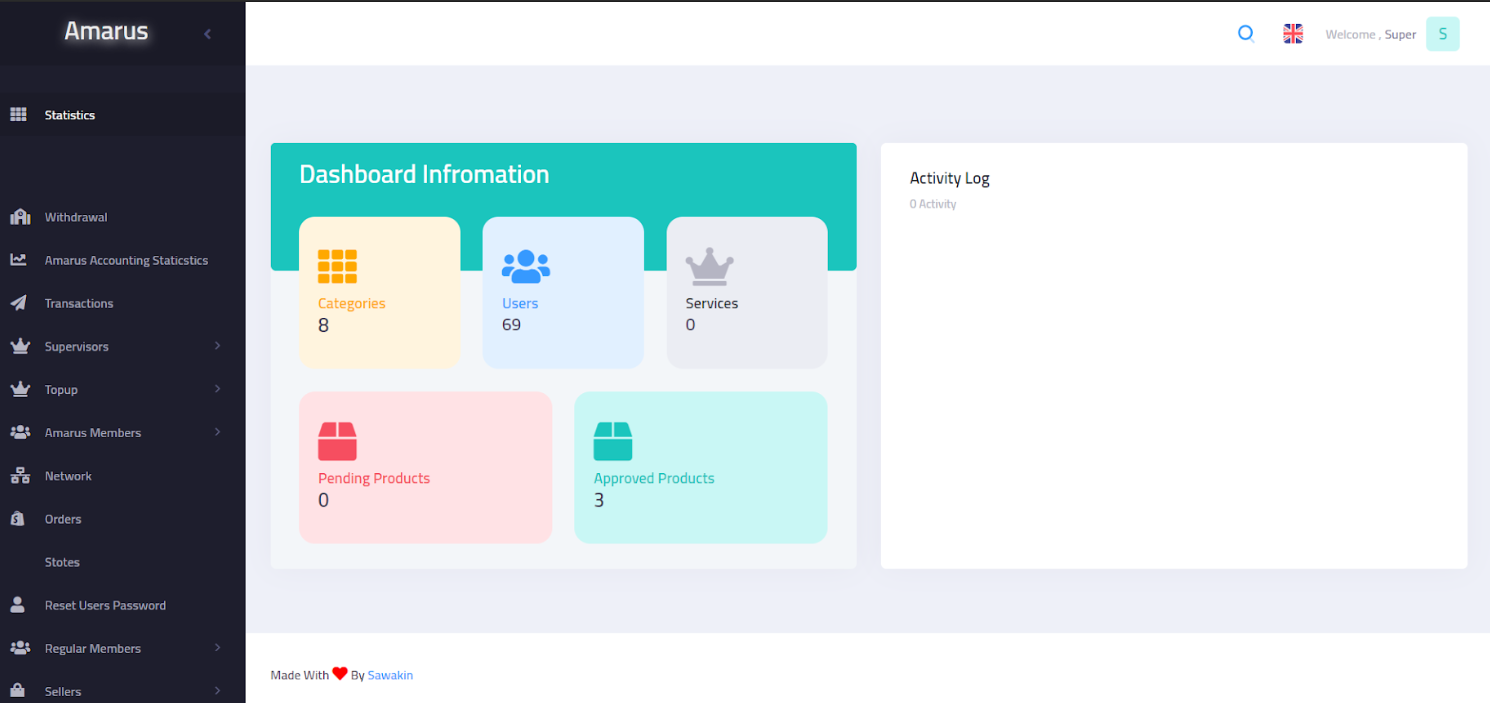The image size is (1490, 703).
Task: Open Reset Users Password page
Action: 105,605
